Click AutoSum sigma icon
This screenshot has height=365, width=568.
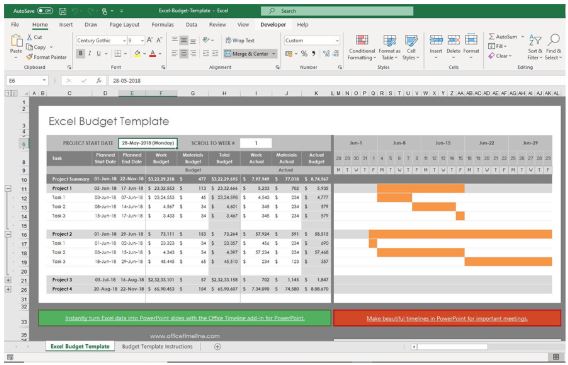tap(492, 37)
